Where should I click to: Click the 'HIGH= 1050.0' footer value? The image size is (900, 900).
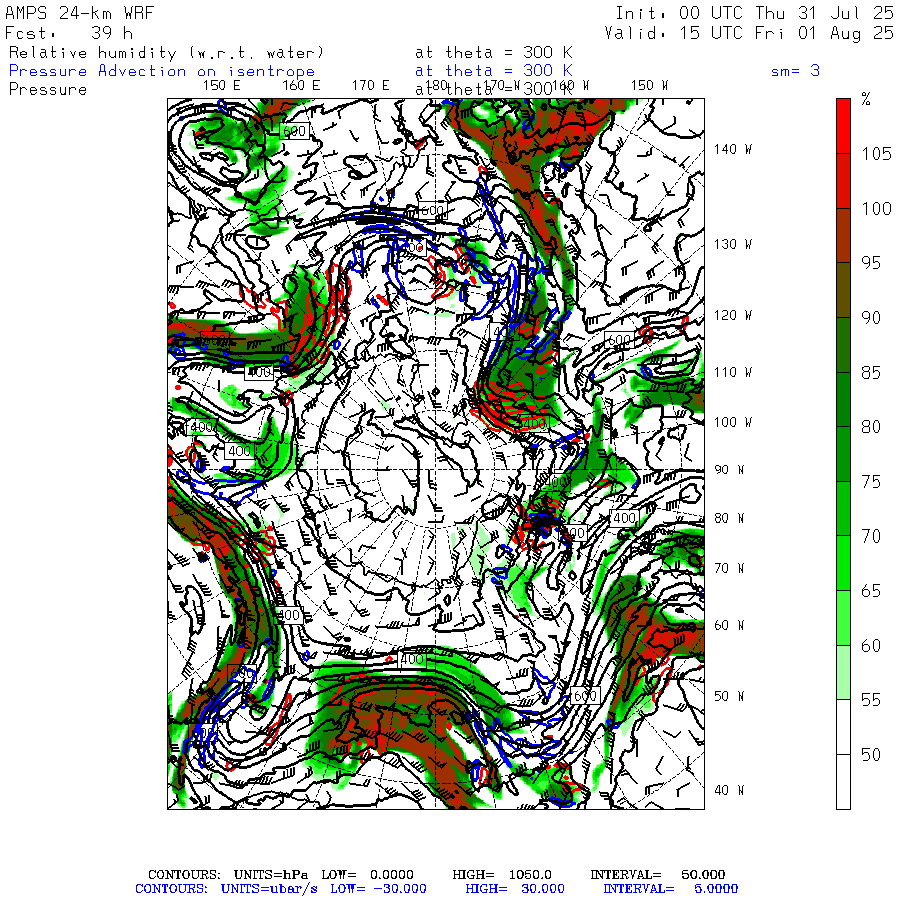click(x=502, y=875)
